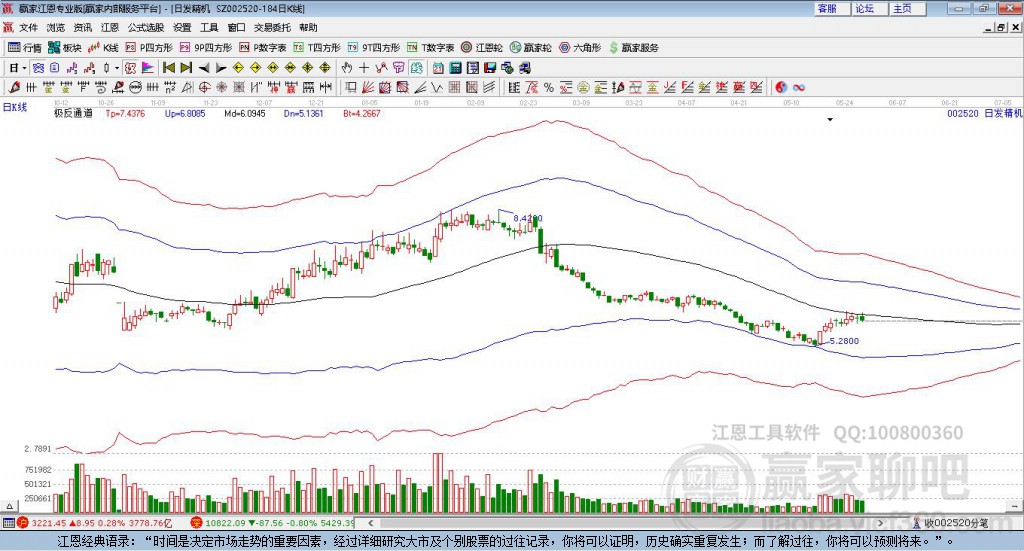Select the hand pan tool
The height and width of the screenshot is (551, 1024).
pyautogui.click(x=347, y=68)
